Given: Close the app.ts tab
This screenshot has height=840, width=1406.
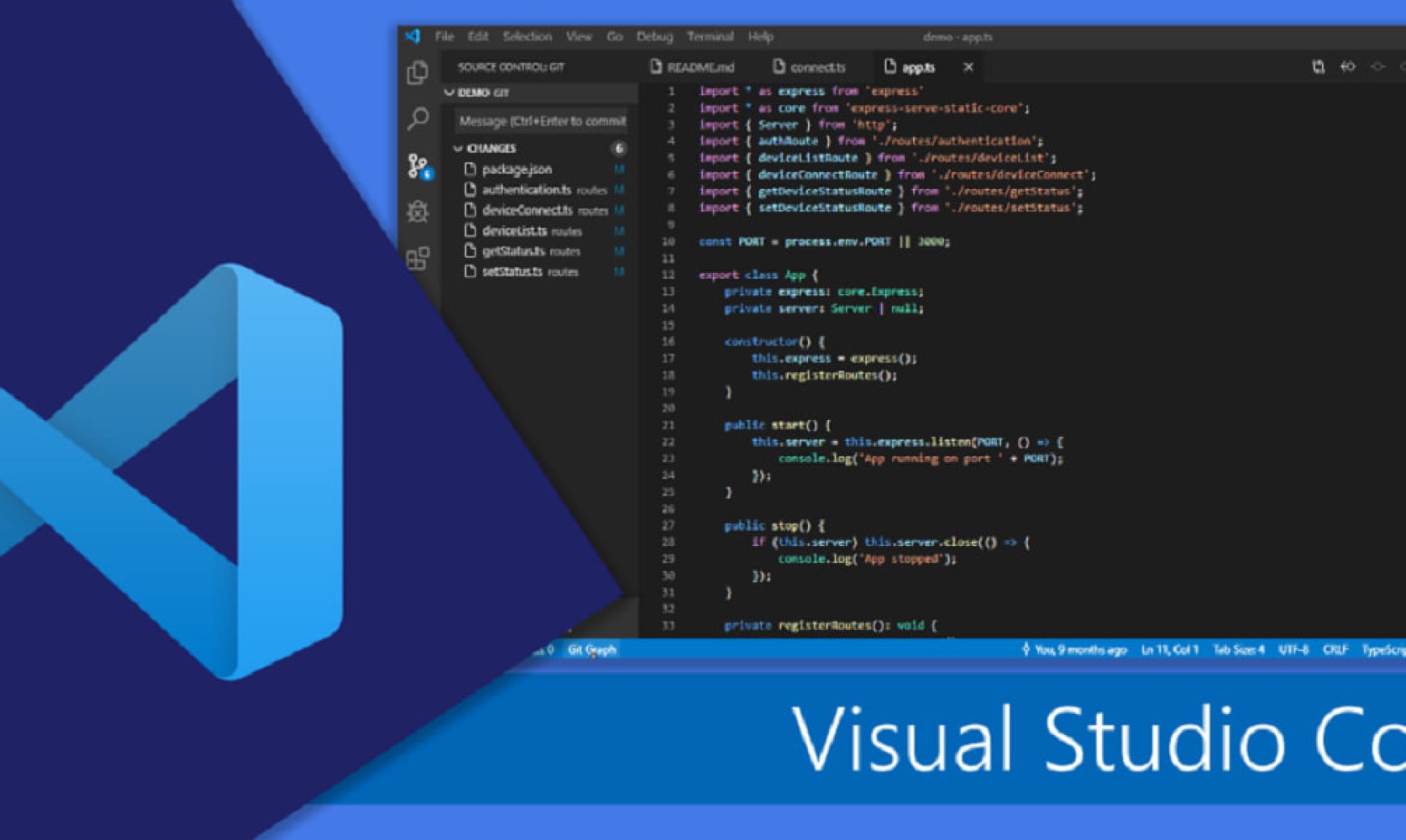Looking at the screenshot, I should [x=968, y=67].
